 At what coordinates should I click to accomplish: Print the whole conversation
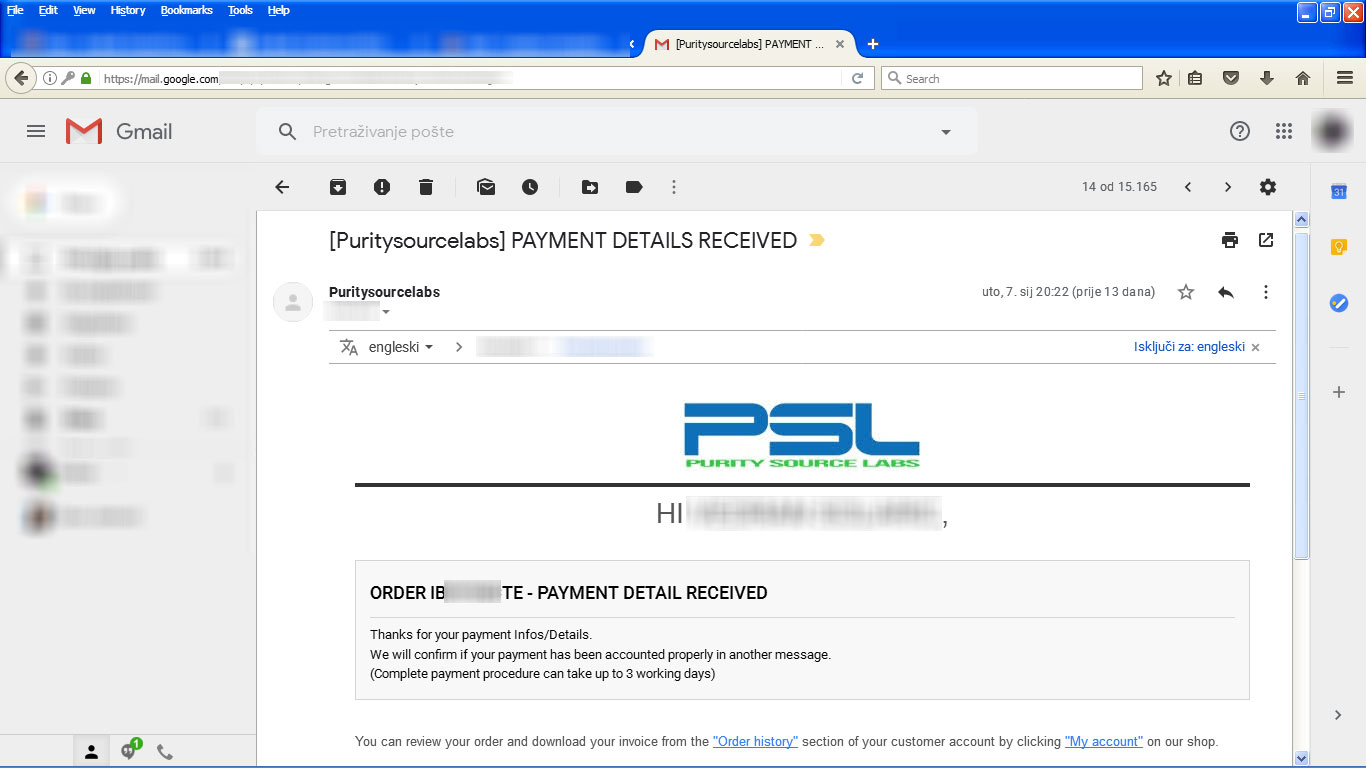pos(1230,240)
